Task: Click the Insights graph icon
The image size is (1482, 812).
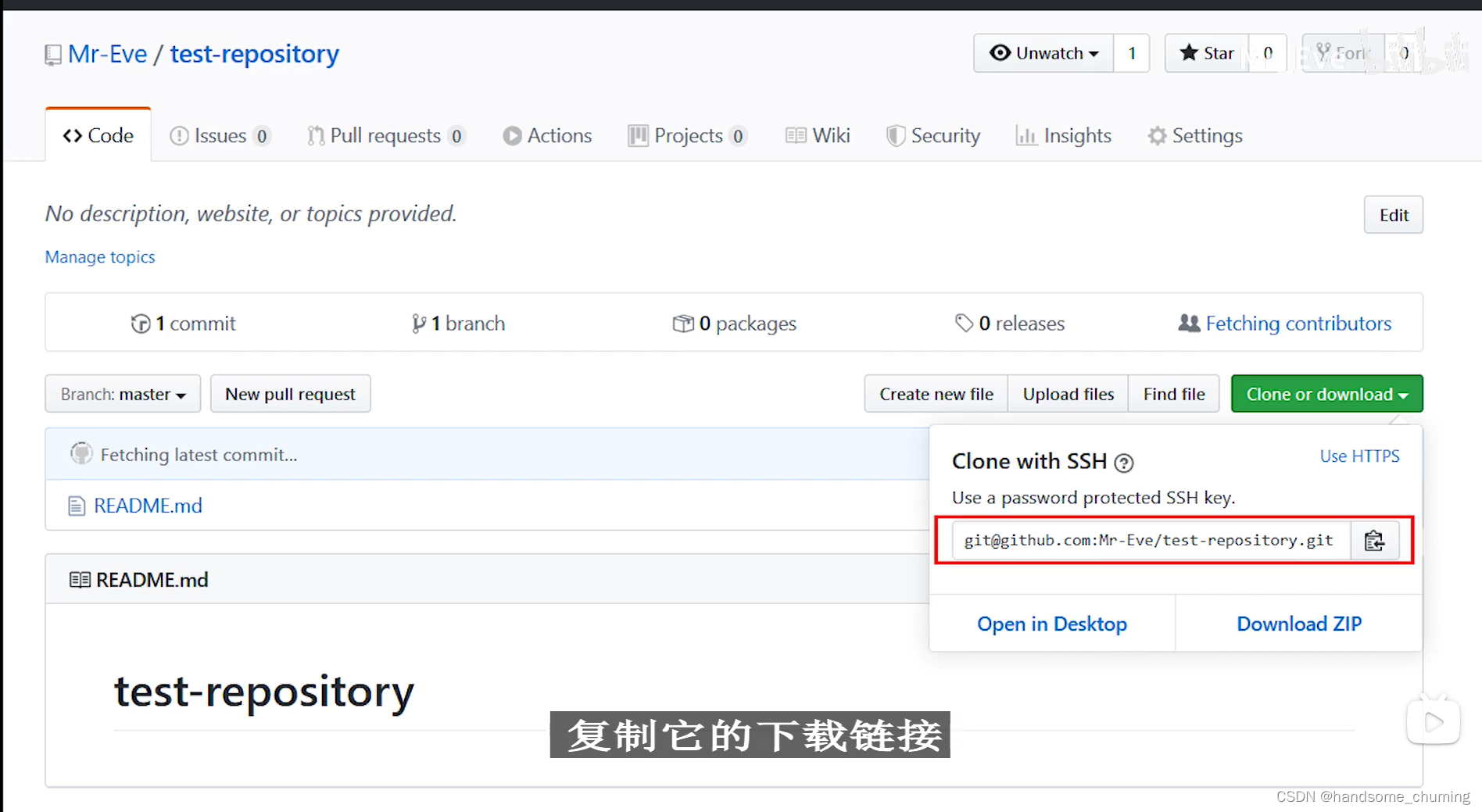Action: point(1026,136)
